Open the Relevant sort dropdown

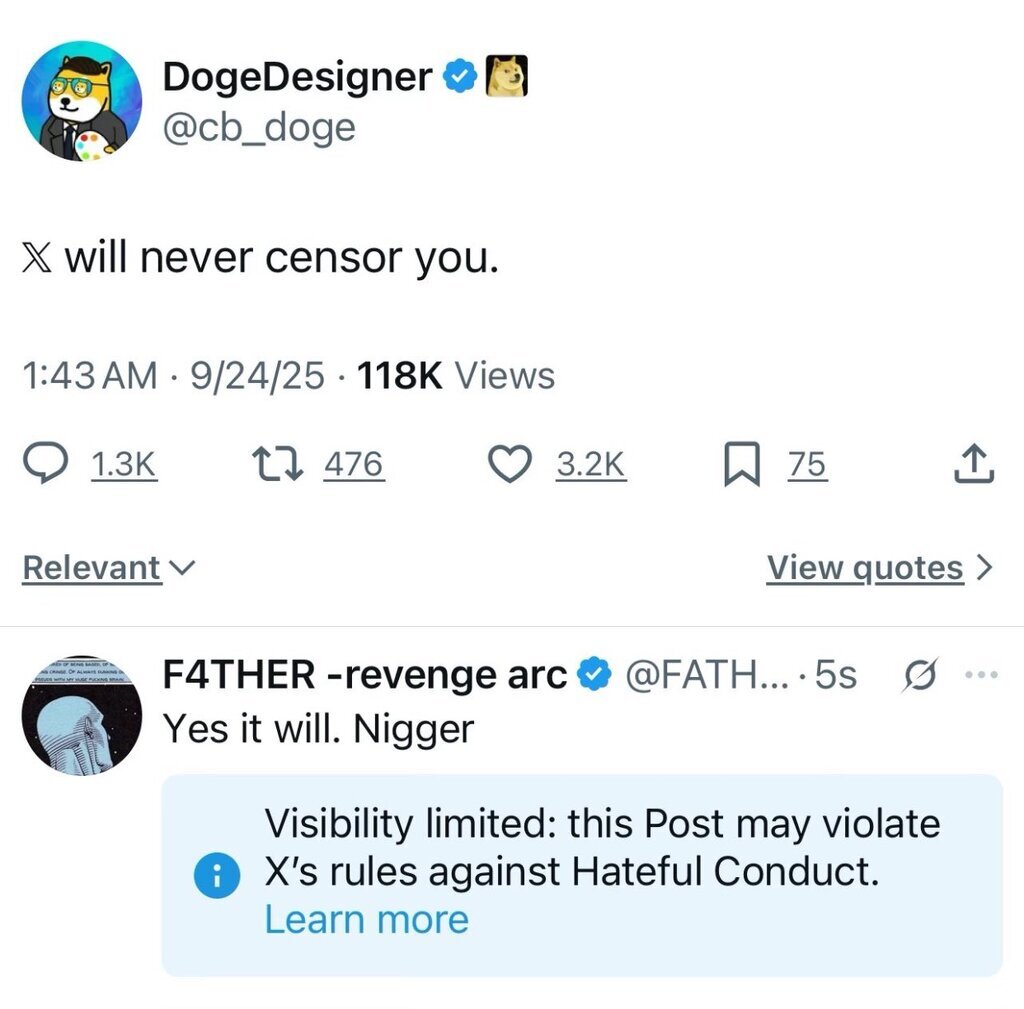108,568
